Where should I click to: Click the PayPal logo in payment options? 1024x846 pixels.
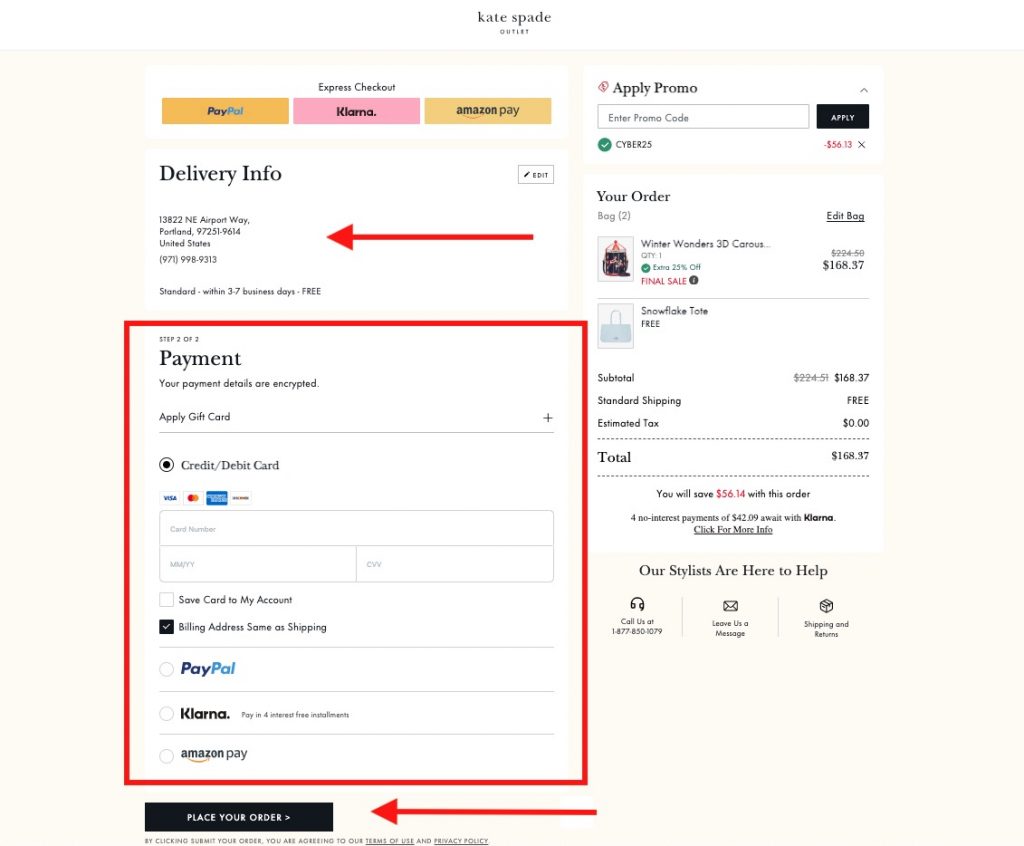click(208, 668)
